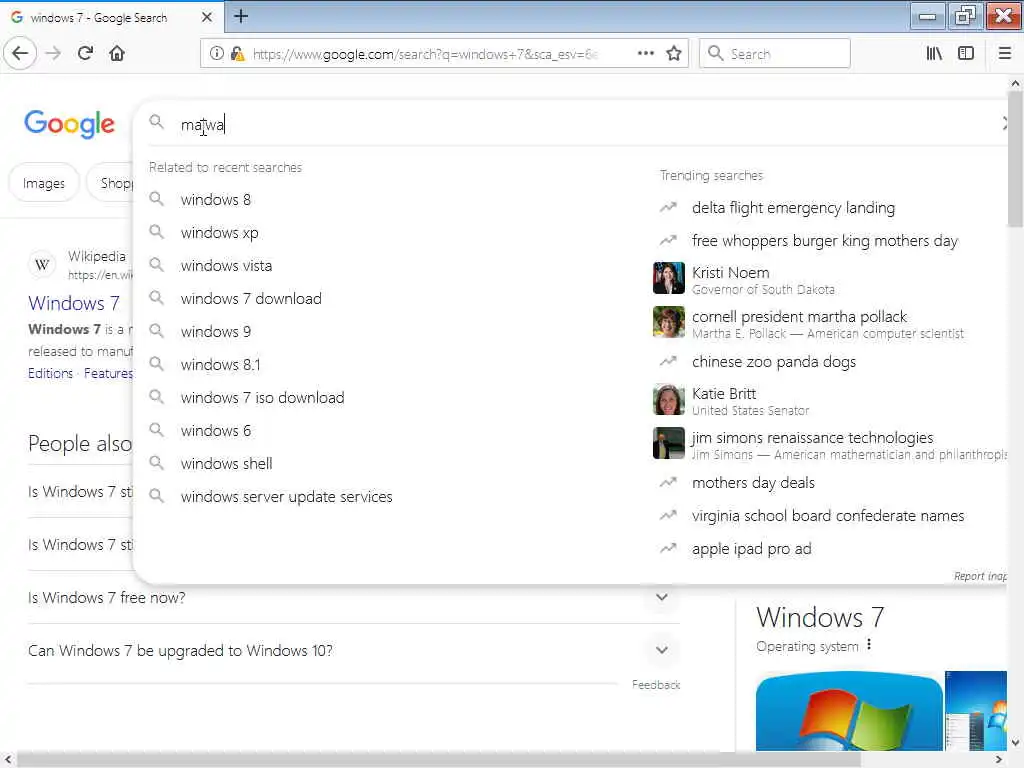Open the Firefox hamburger menu

pyautogui.click(x=1004, y=53)
